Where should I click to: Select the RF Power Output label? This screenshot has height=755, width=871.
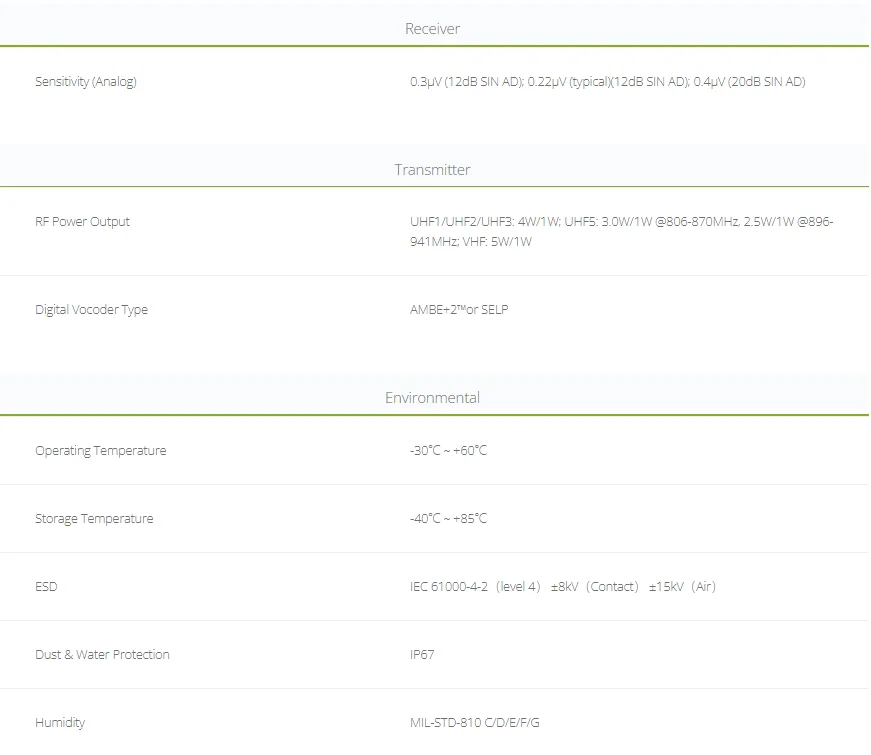pos(82,222)
